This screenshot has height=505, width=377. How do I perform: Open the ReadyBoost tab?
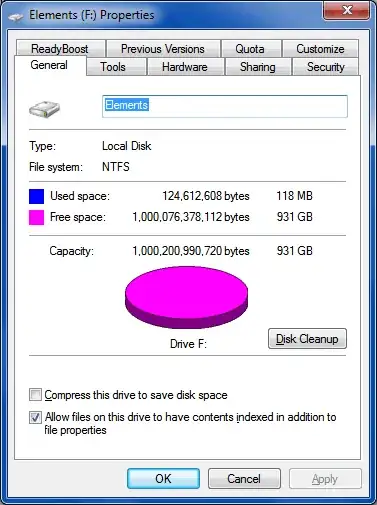click(x=60, y=49)
